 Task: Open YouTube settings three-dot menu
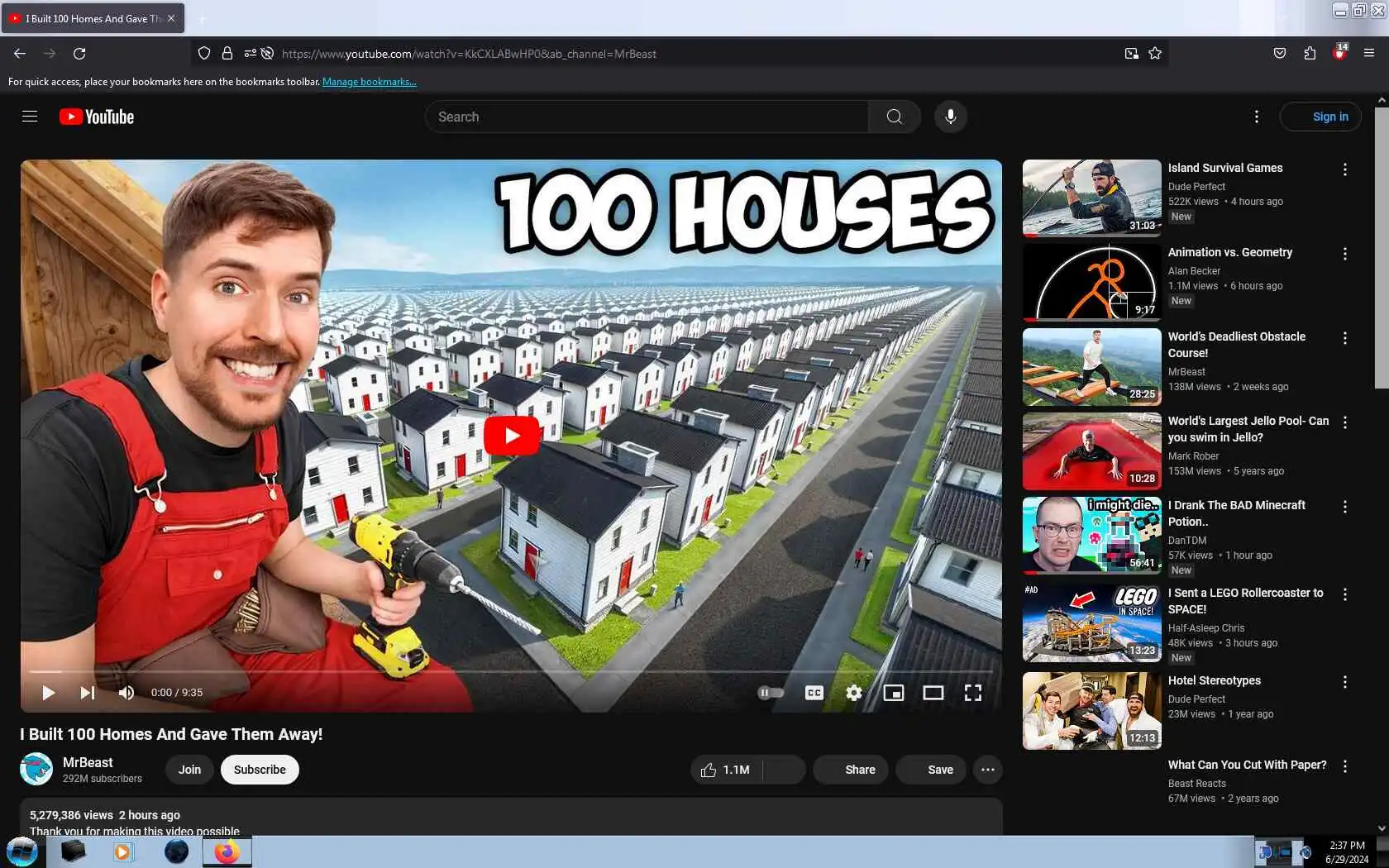(1256, 117)
